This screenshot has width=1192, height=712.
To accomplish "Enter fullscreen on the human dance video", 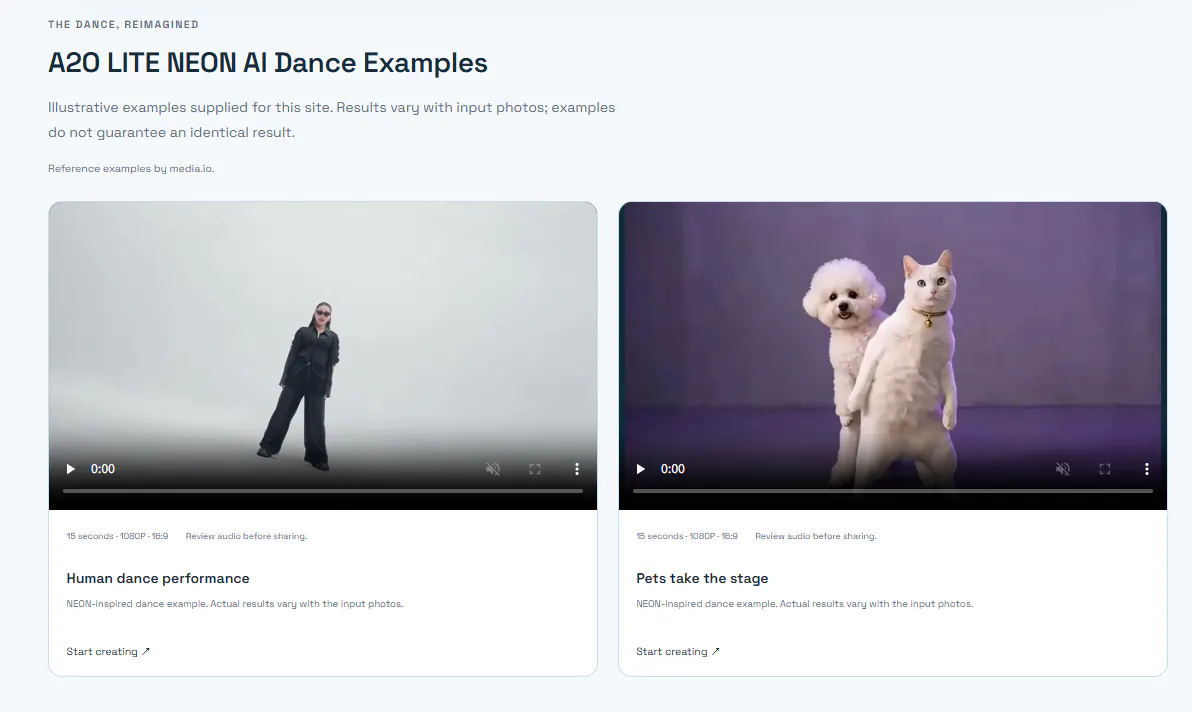I will click(x=535, y=469).
